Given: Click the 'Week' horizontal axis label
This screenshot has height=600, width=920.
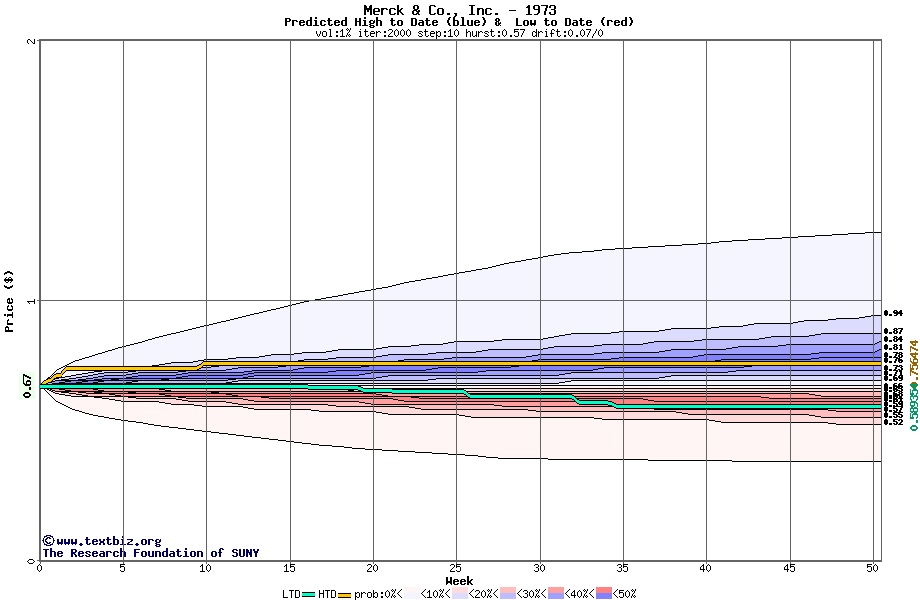Looking at the screenshot, I should point(459,581).
